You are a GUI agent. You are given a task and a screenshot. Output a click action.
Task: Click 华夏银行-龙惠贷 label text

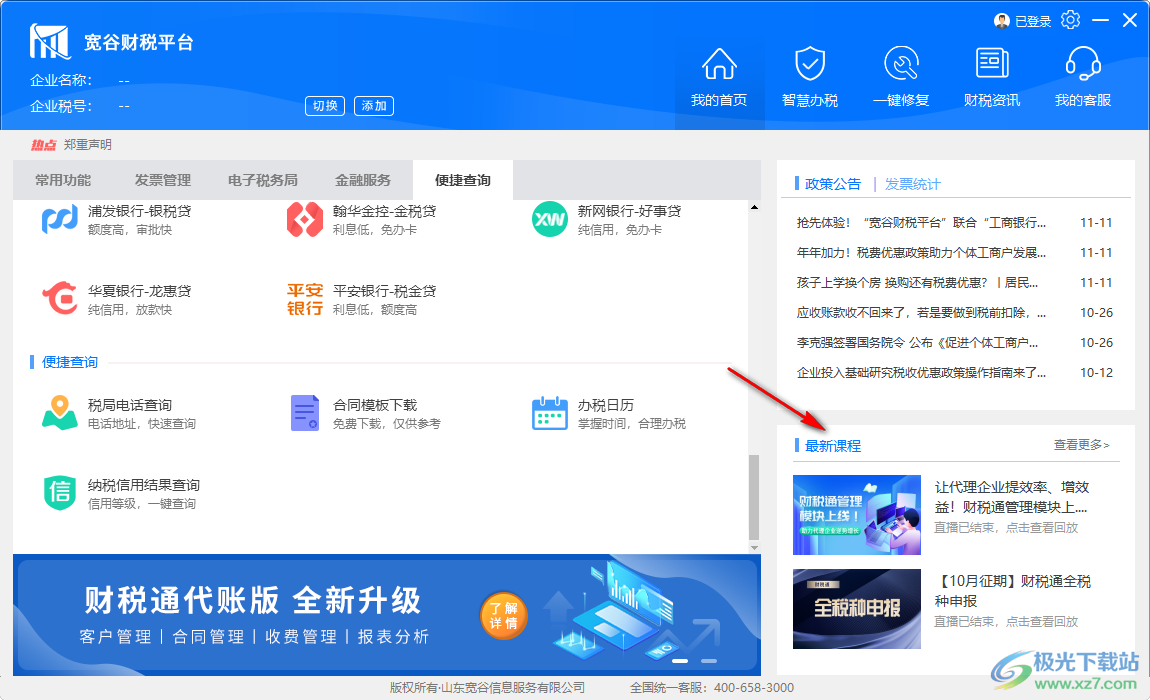[x=139, y=291]
